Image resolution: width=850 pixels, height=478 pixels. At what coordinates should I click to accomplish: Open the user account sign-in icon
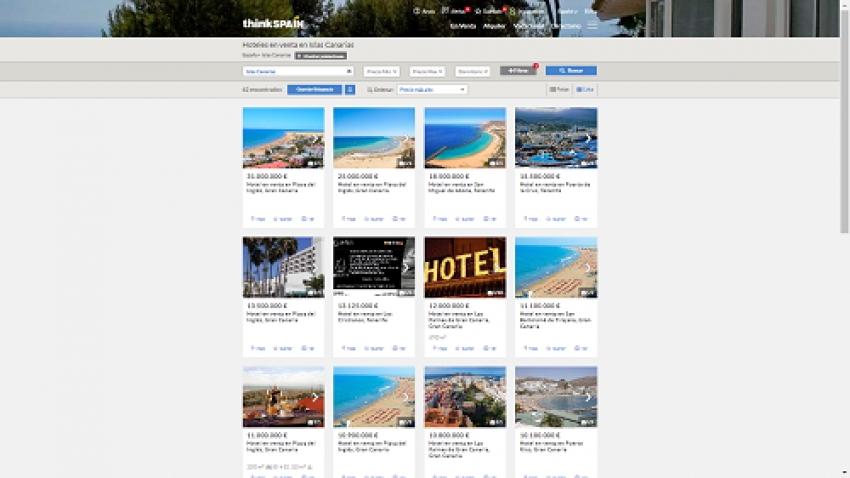pyautogui.click(x=527, y=11)
